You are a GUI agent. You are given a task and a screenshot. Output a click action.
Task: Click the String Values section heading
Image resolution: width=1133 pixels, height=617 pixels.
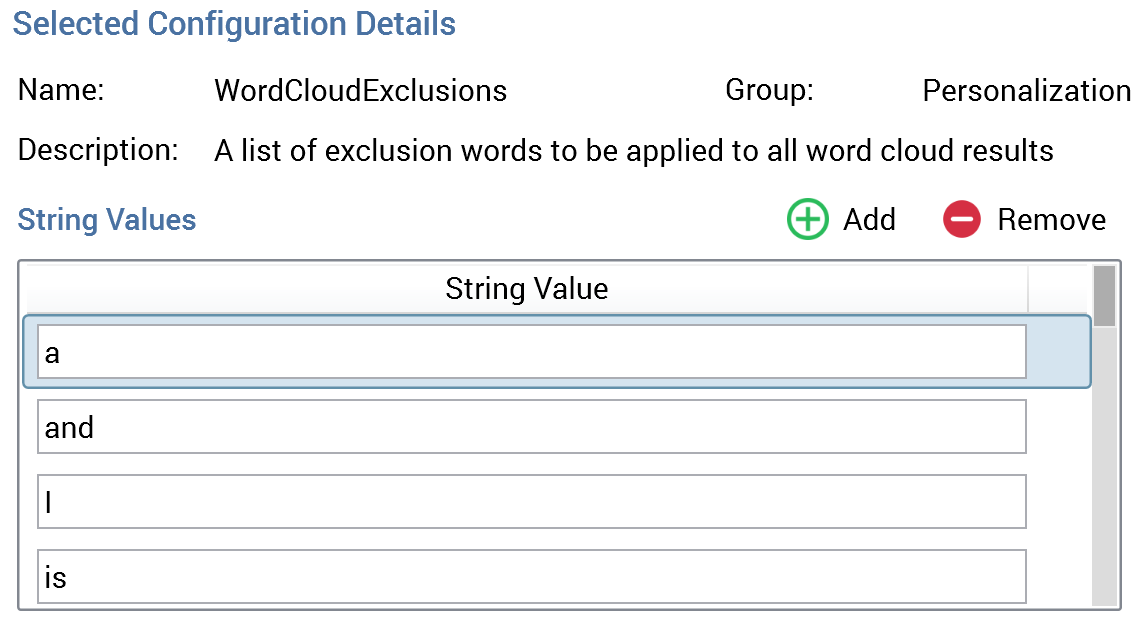tap(107, 220)
